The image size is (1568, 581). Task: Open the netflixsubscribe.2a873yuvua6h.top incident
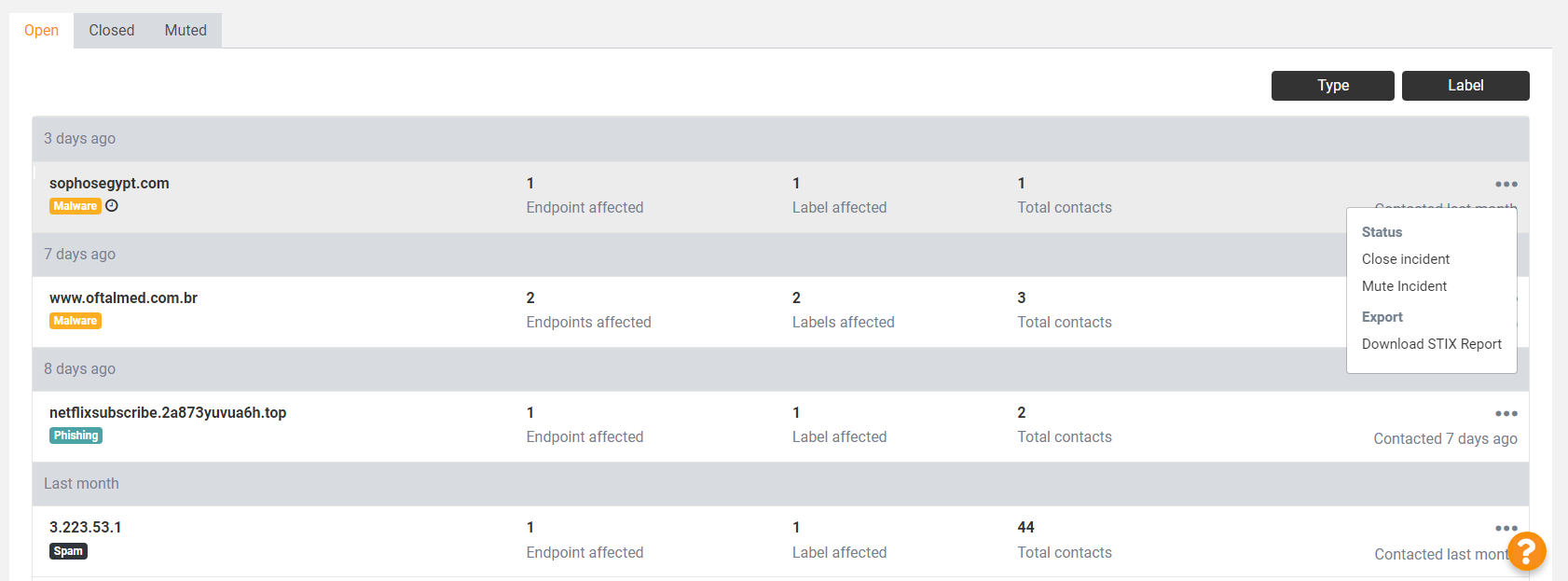168,413
